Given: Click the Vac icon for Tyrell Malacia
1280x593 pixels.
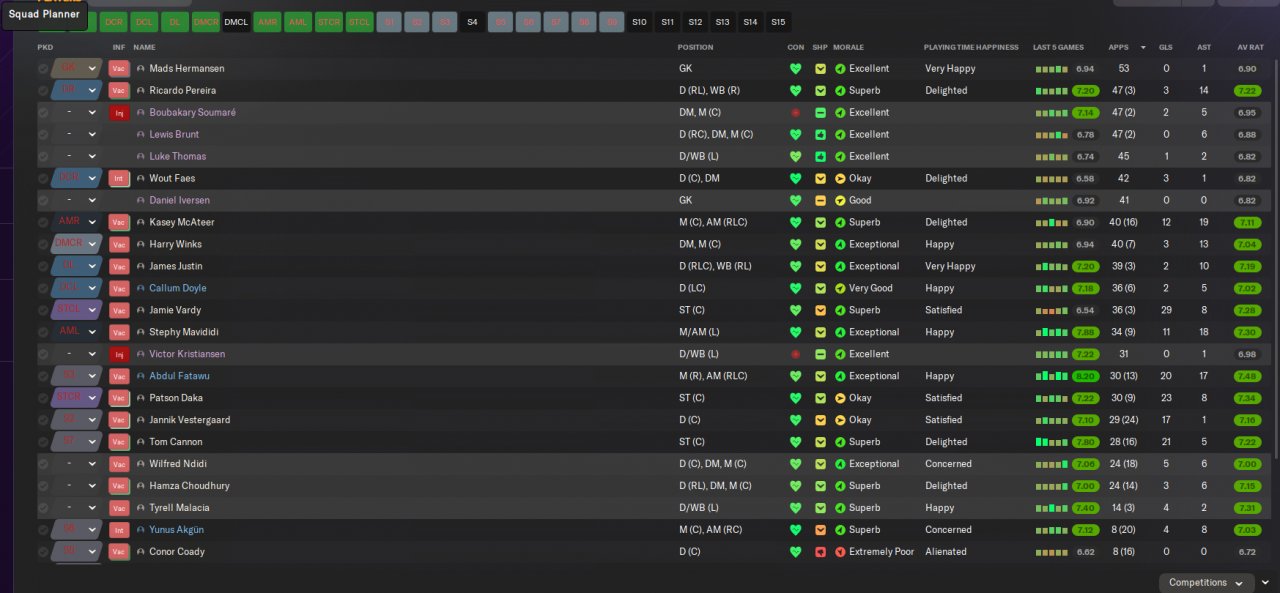Looking at the screenshot, I should pos(119,508).
